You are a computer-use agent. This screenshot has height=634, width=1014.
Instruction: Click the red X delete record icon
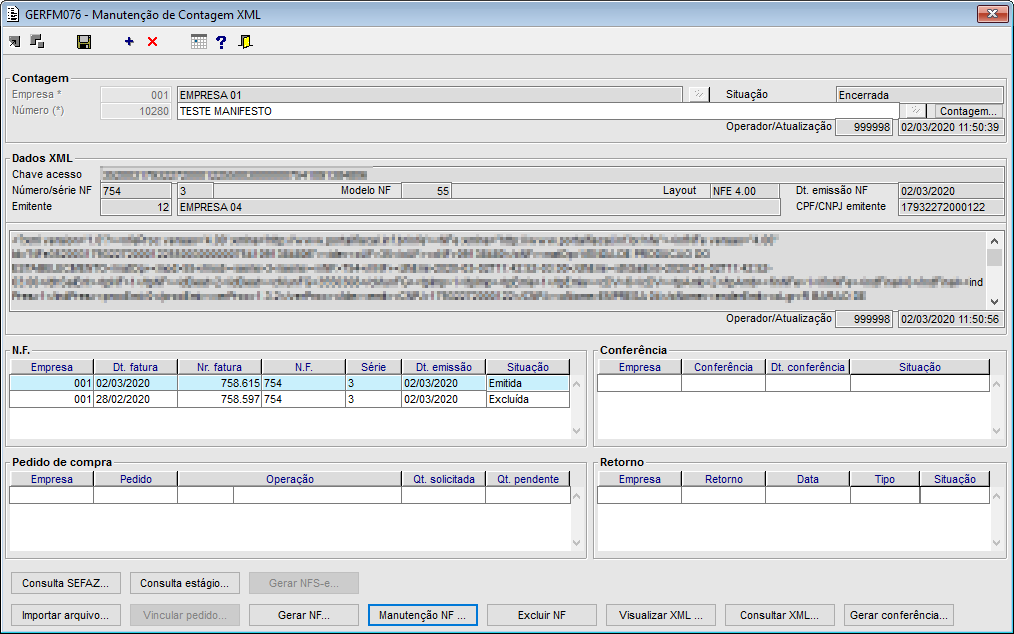[x=152, y=42]
